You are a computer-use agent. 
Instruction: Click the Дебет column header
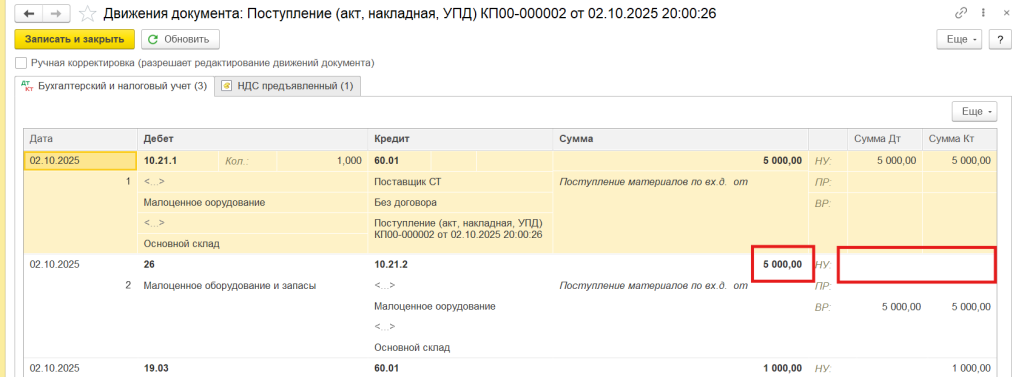click(252, 139)
